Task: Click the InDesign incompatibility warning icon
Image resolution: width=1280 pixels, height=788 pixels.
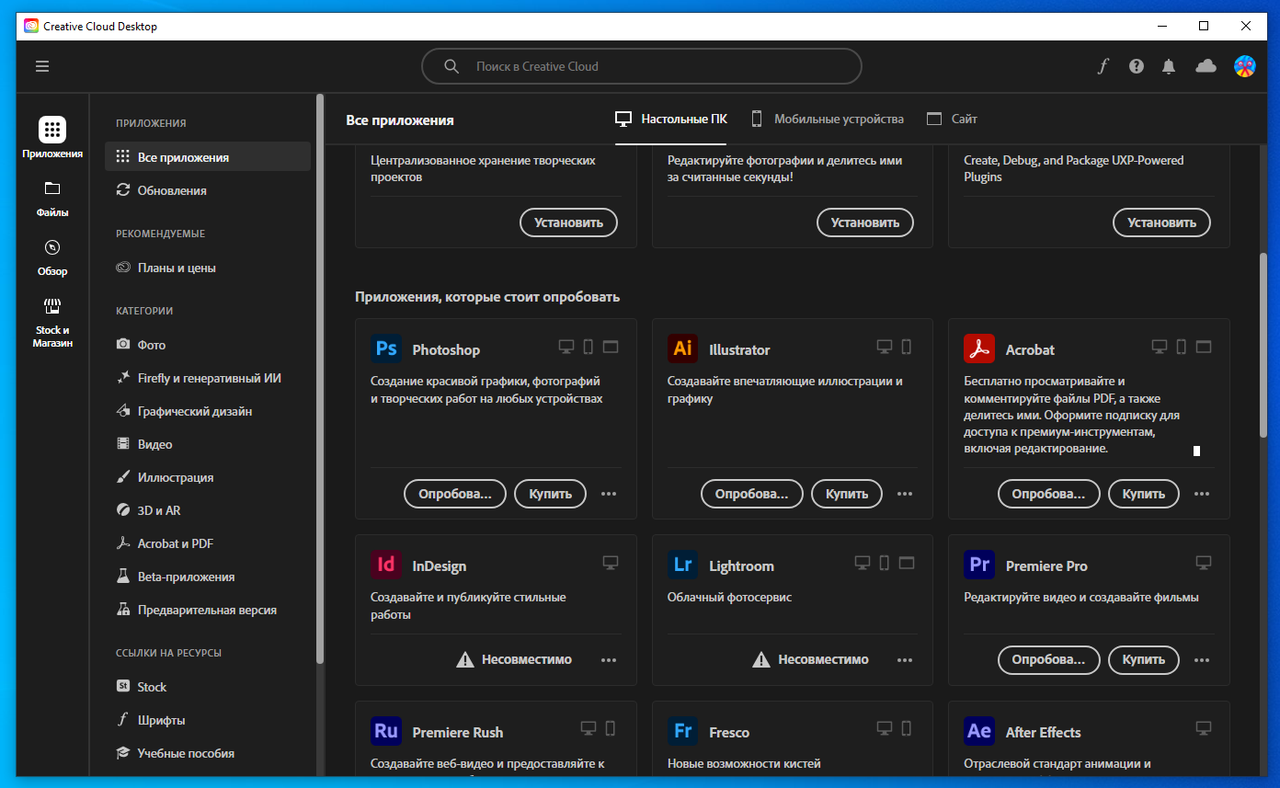Action: click(465, 660)
